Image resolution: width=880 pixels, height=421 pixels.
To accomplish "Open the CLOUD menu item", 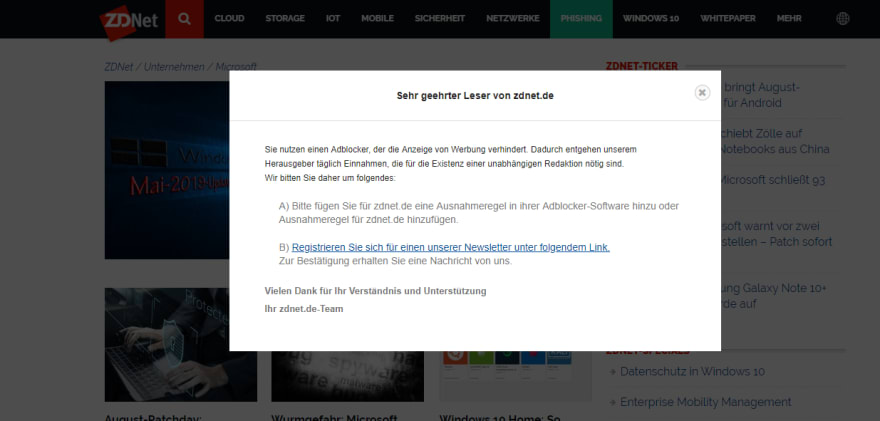I will point(229,19).
